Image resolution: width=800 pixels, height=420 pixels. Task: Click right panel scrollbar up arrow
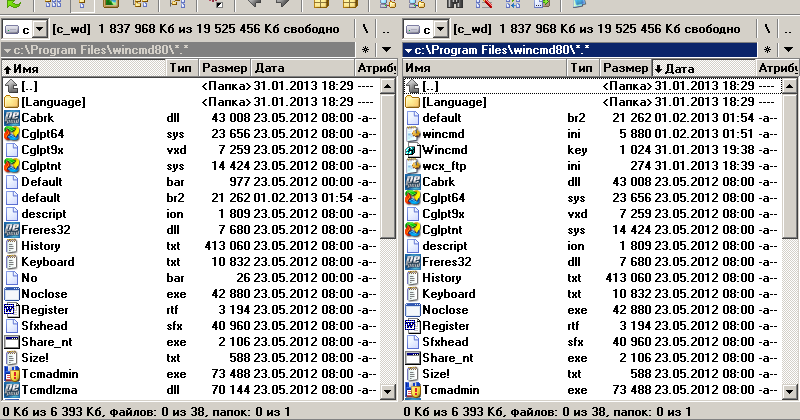pos(789,86)
